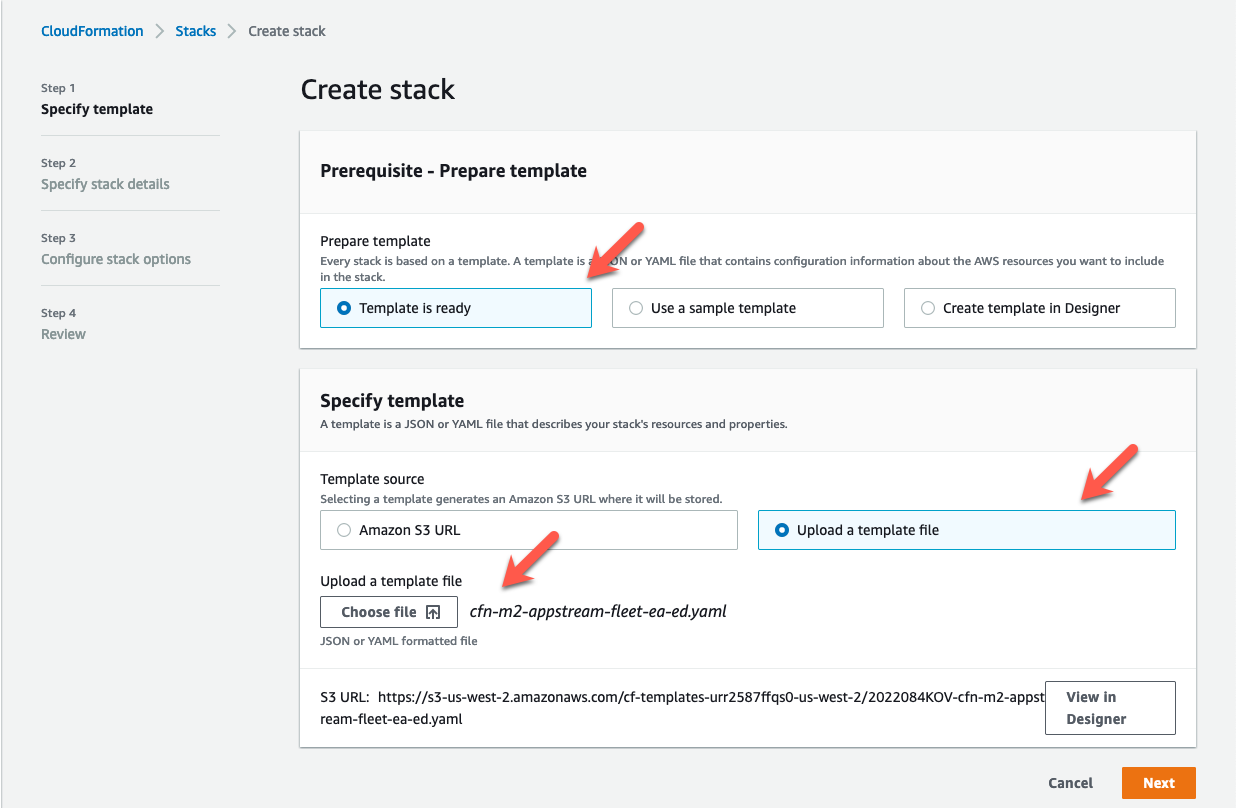Open the Stacks breadcrumb link
This screenshot has height=808, width=1236.
tap(195, 31)
